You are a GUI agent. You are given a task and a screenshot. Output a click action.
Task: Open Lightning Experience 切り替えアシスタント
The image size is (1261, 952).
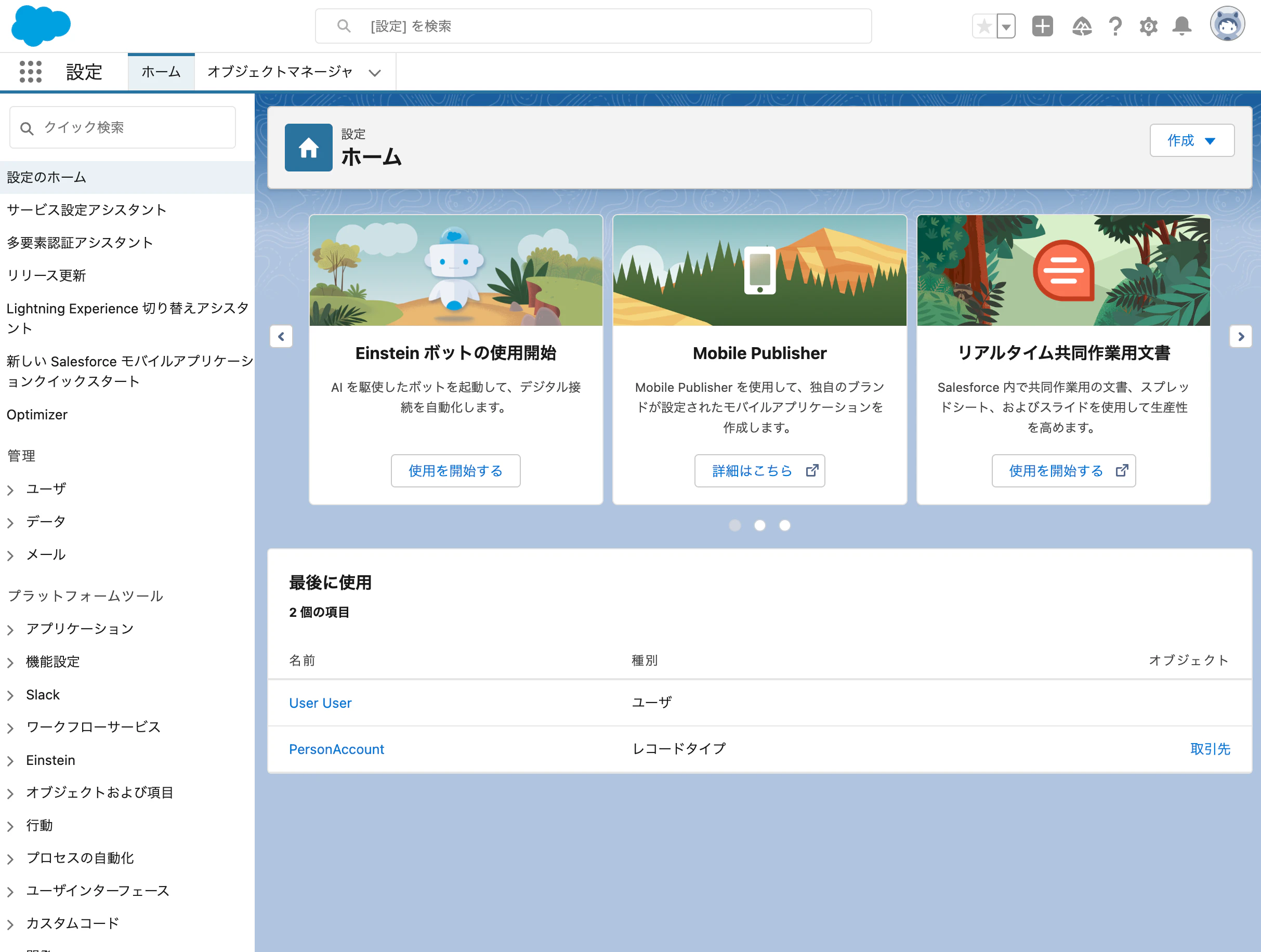point(127,318)
